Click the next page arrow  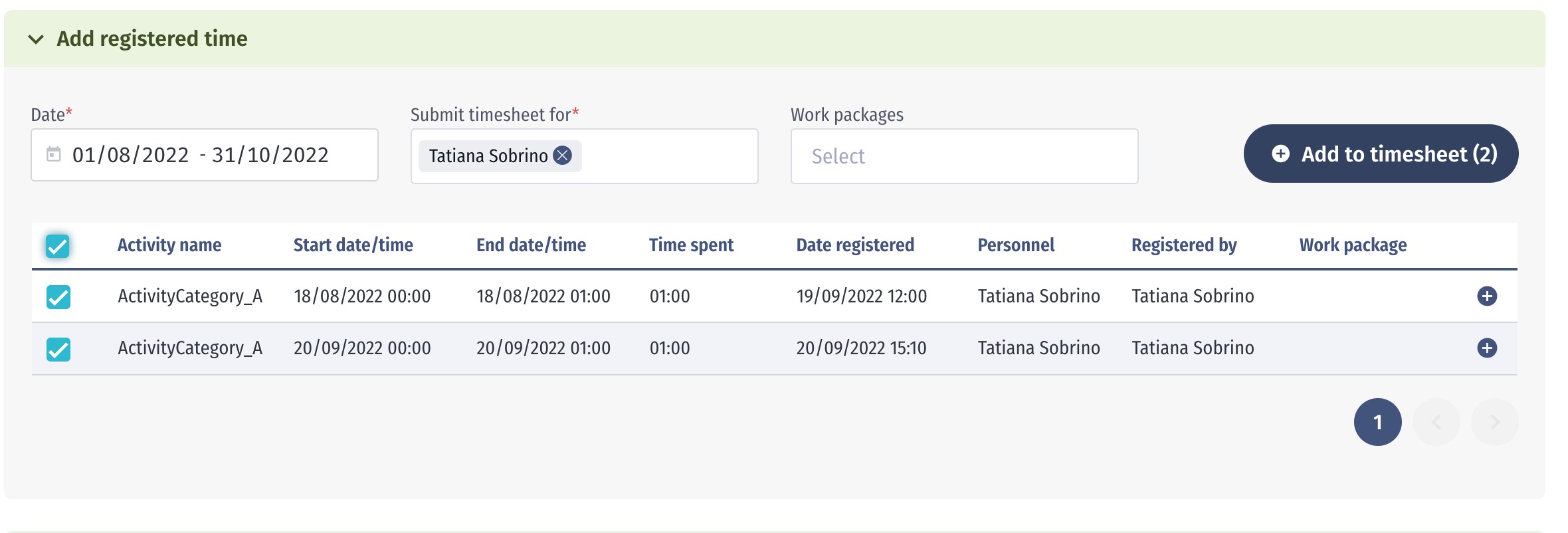pos(1495,422)
